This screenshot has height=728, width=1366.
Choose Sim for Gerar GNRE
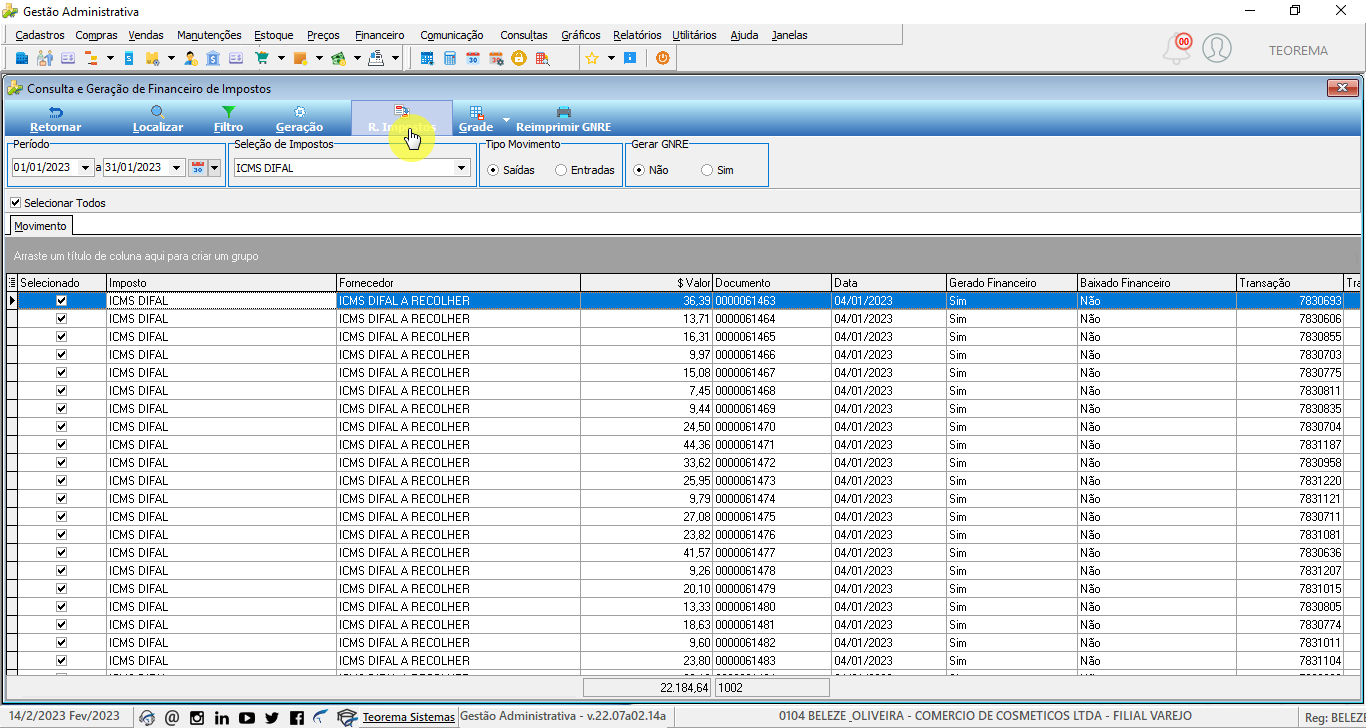707,170
